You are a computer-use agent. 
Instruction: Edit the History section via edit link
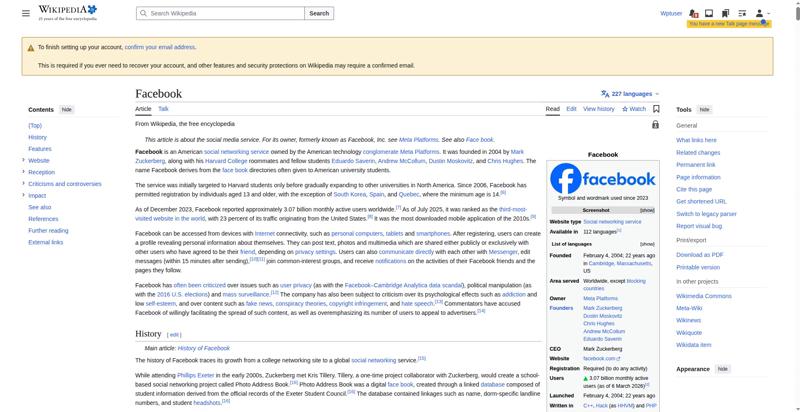tap(174, 335)
